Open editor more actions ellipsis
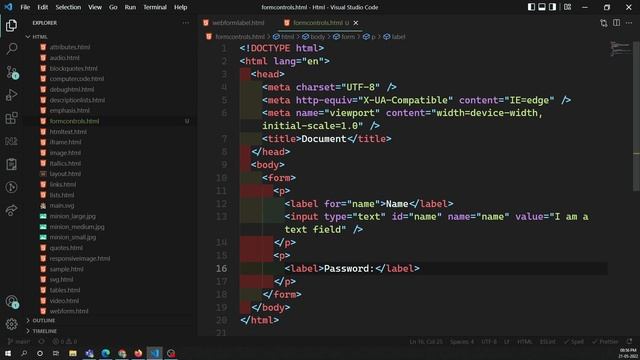The height and width of the screenshot is (360, 640). tap(629, 23)
